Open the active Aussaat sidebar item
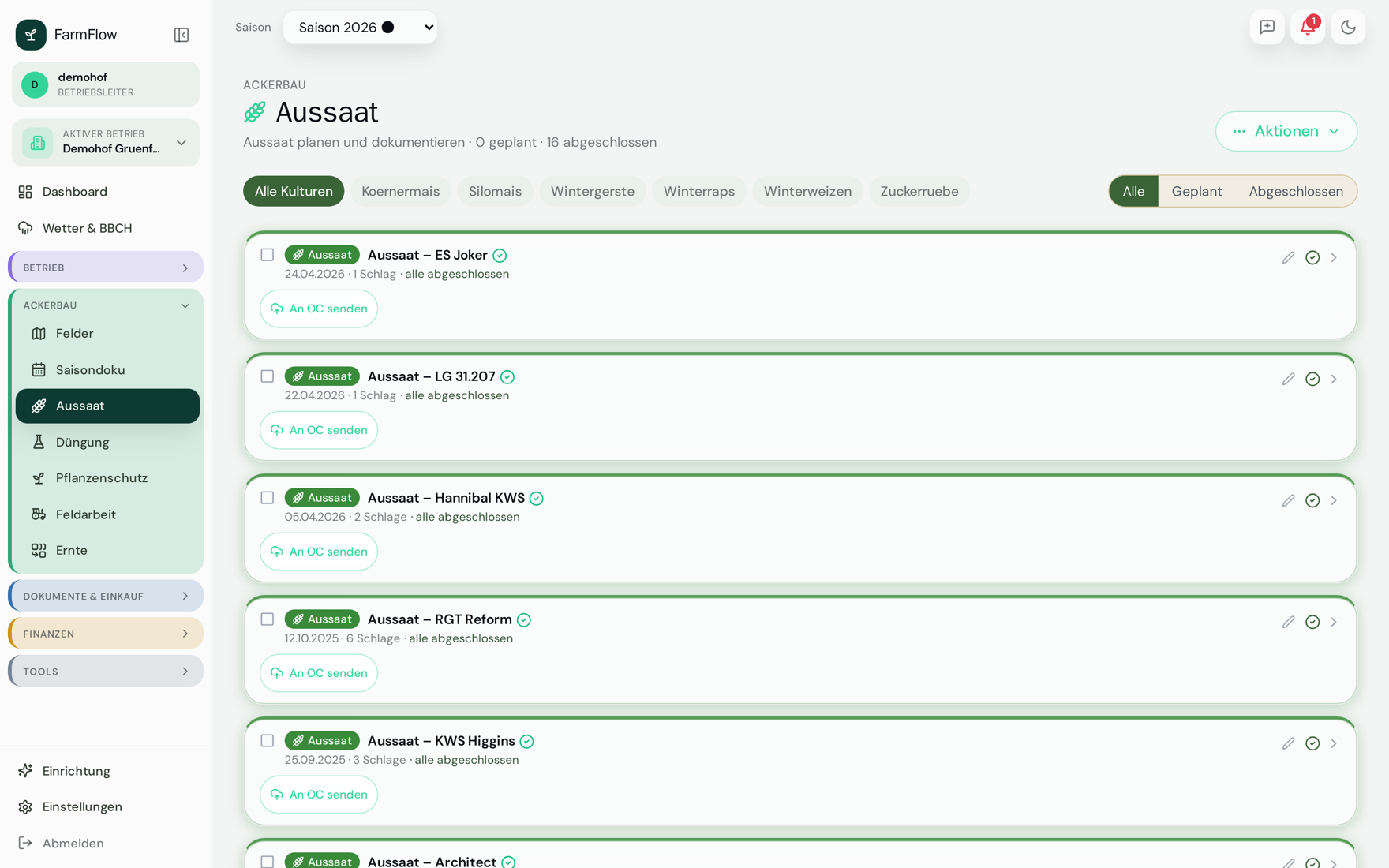Image resolution: width=1389 pixels, height=868 pixels. 107,406
